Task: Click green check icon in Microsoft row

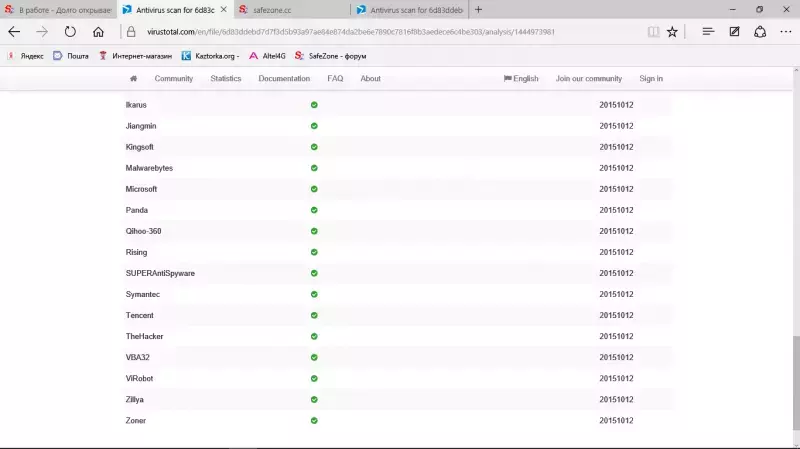Action: click(314, 189)
